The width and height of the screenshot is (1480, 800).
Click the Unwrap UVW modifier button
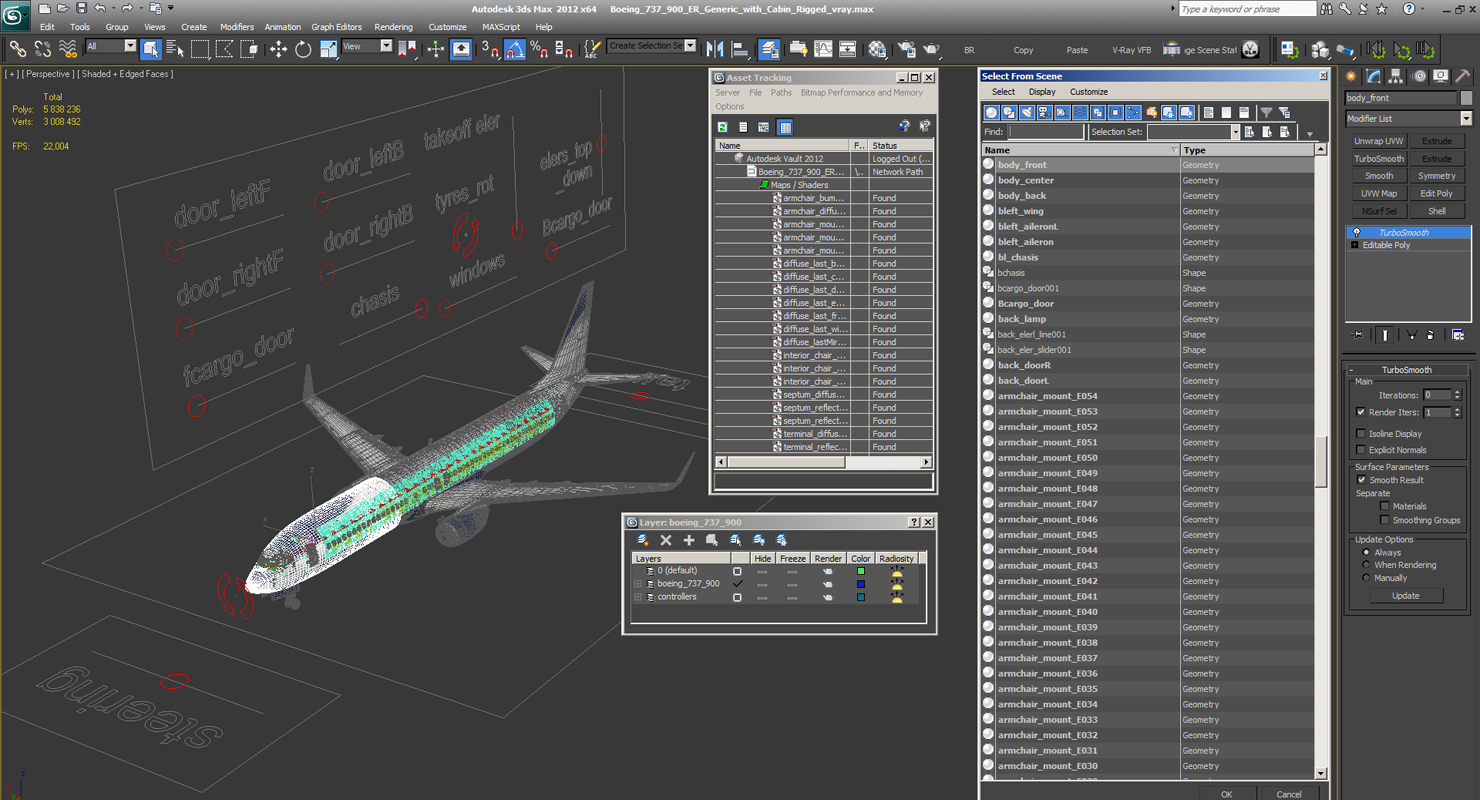[x=1379, y=141]
